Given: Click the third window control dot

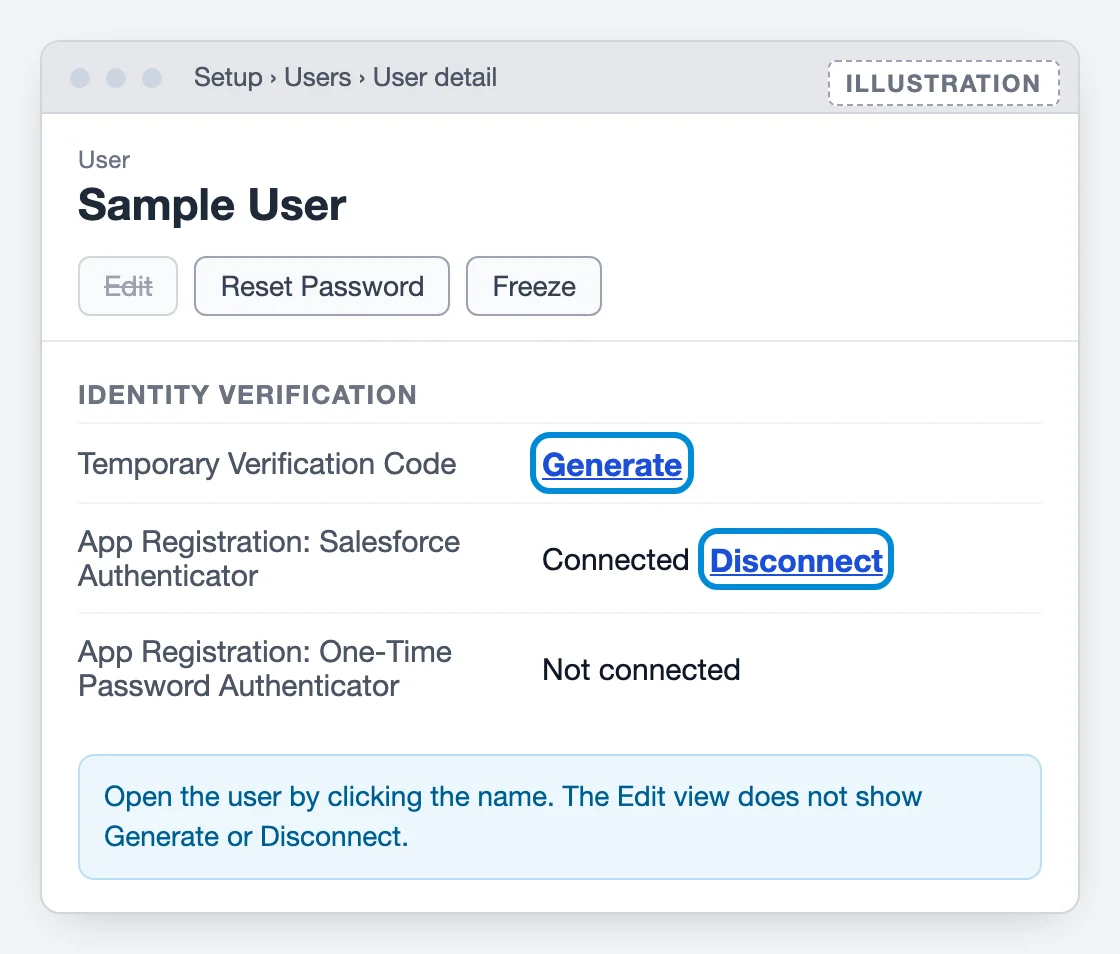Looking at the screenshot, I should coord(151,77).
